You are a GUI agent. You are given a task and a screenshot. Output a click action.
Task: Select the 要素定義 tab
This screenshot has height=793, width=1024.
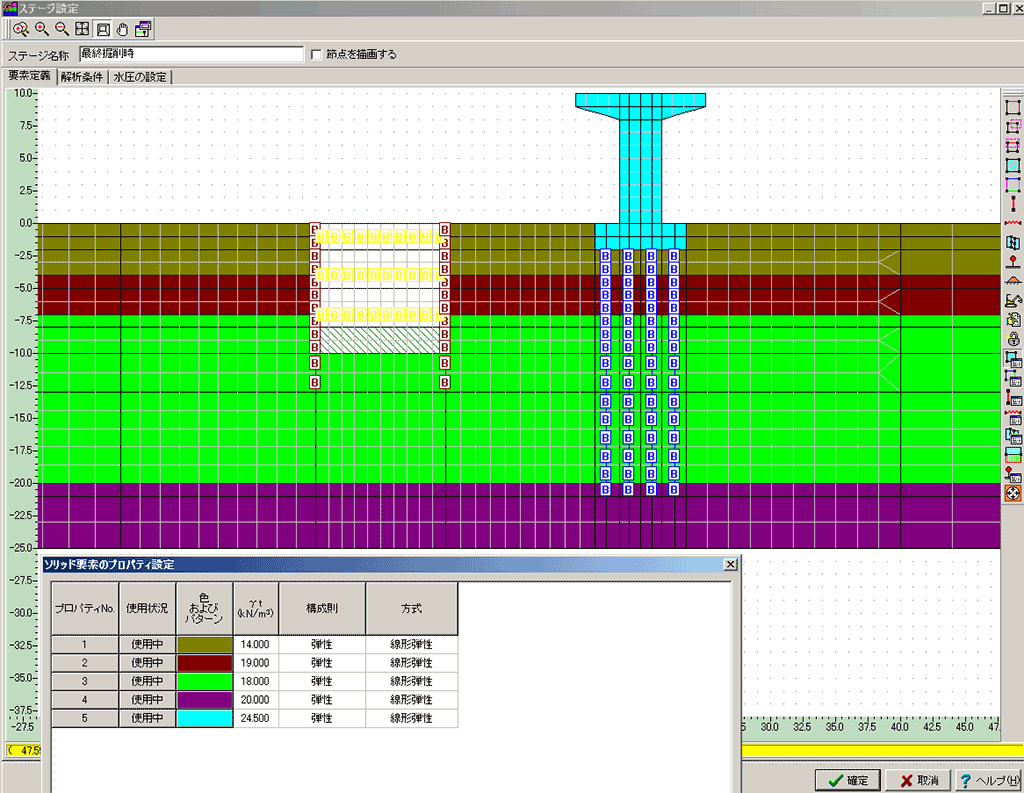click(28, 76)
